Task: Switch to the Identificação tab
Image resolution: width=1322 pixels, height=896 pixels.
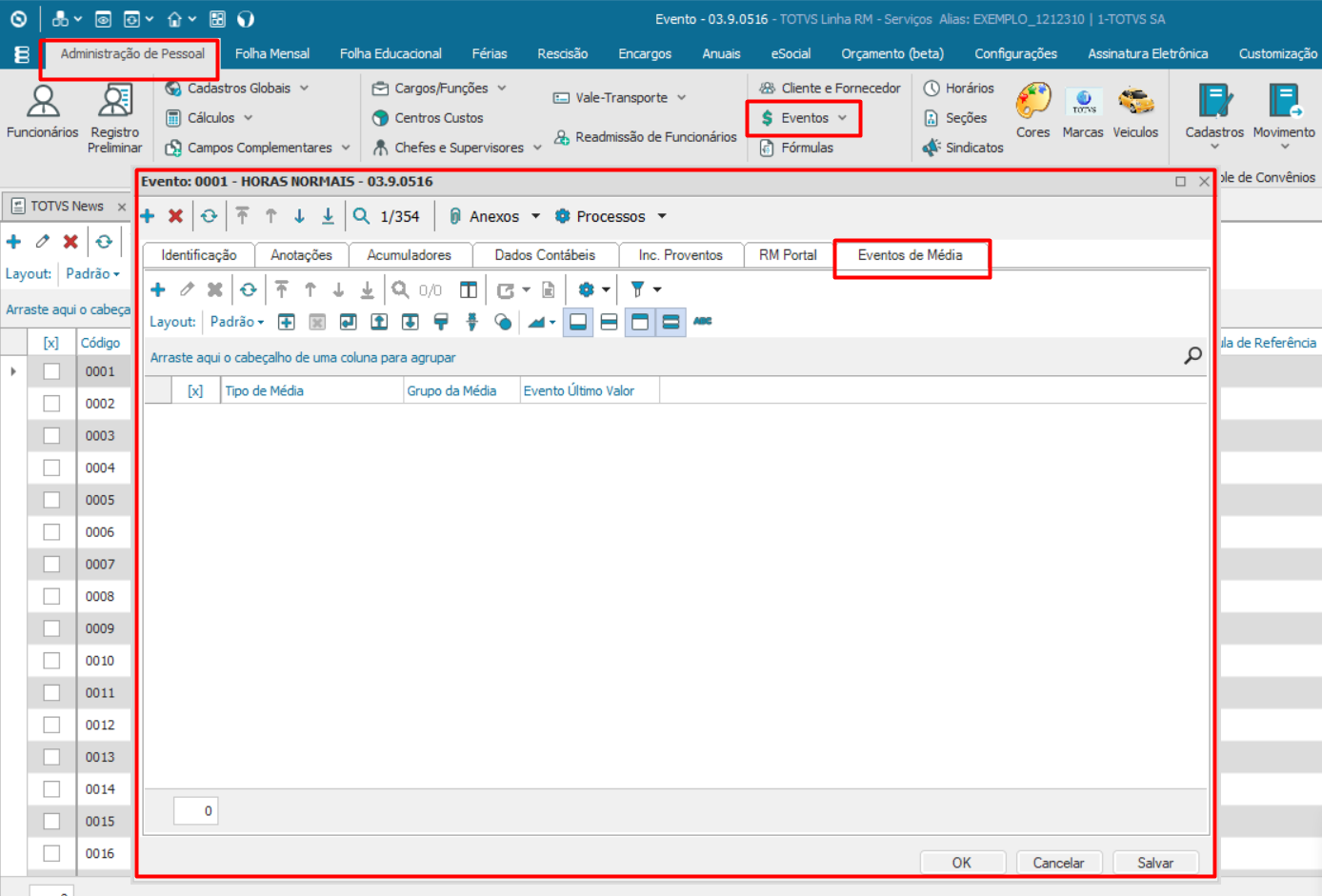Action: coord(199,255)
